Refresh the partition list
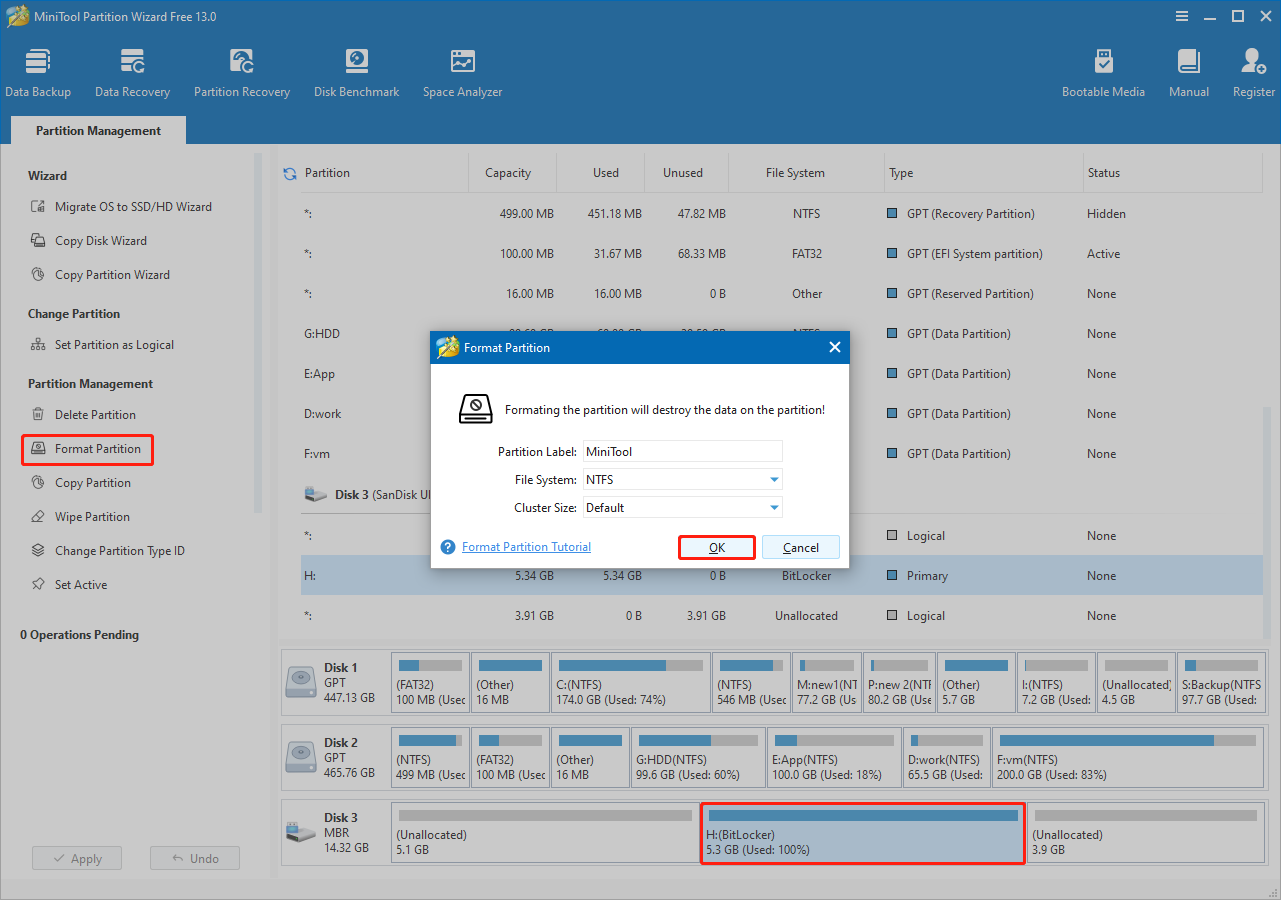Image resolution: width=1281 pixels, height=900 pixels. tap(289, 172)
